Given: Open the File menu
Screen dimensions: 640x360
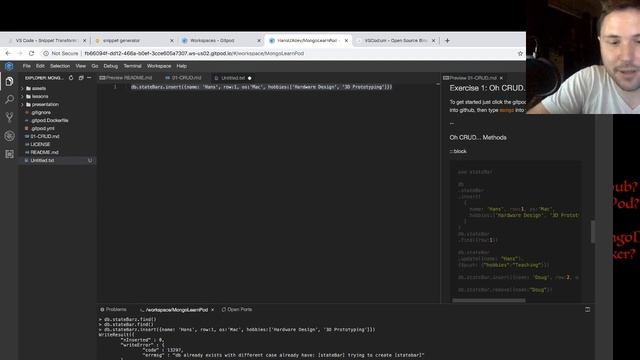Looking at the screenshot, I should 27,66.
